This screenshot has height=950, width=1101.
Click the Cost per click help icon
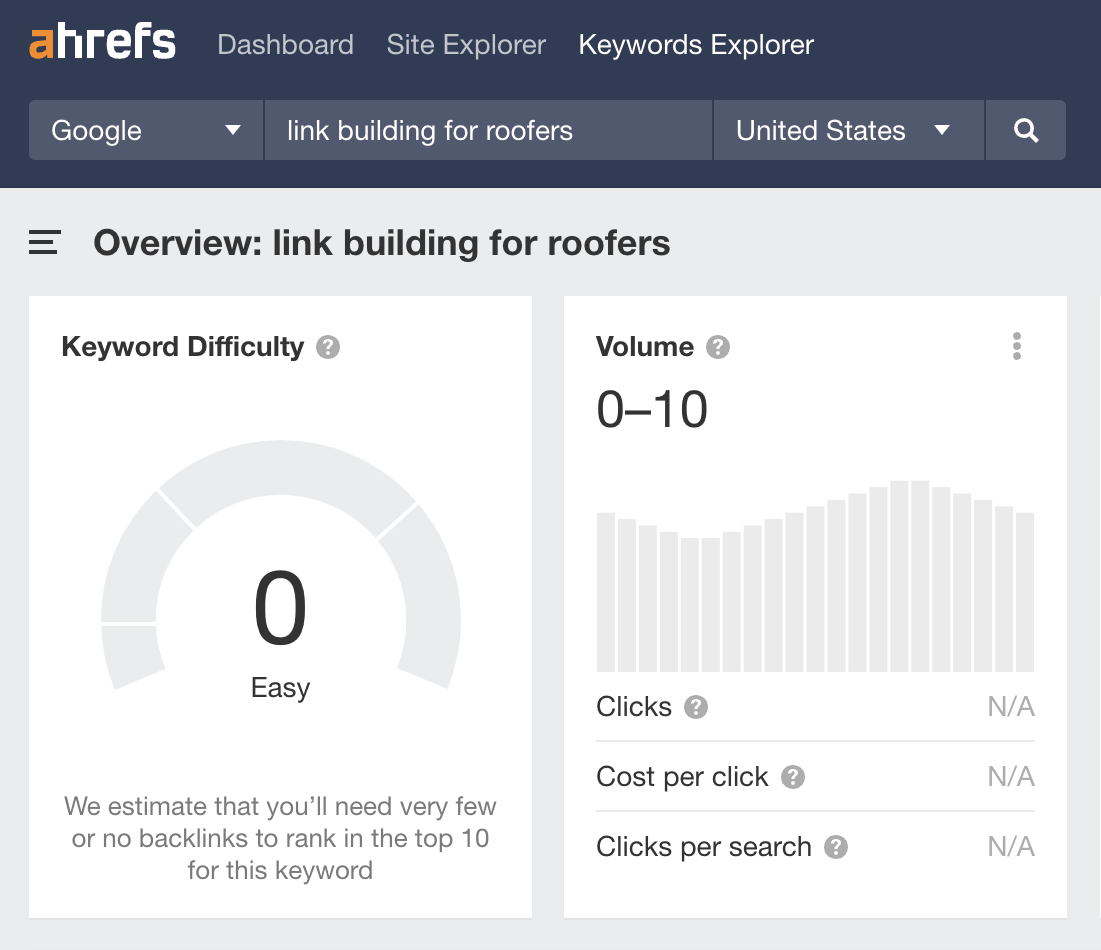pos(792,777)
